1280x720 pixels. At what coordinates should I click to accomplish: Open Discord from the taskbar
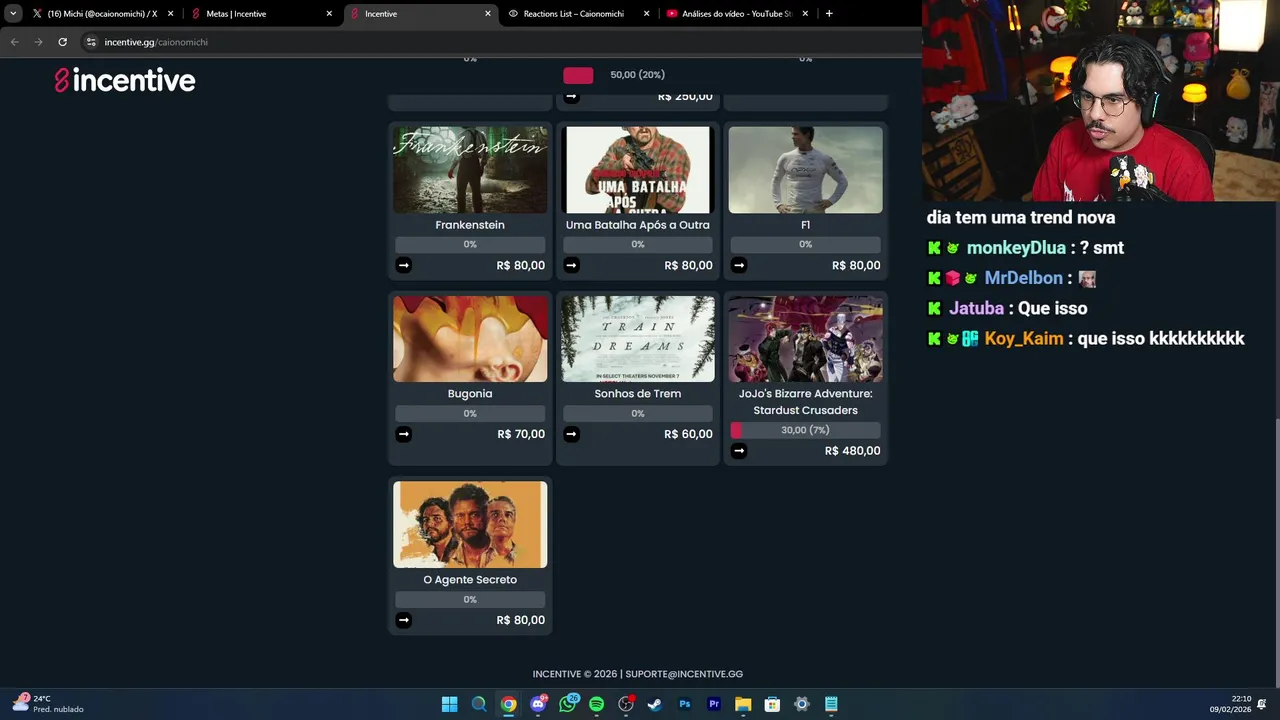click(x=538, y=704)
